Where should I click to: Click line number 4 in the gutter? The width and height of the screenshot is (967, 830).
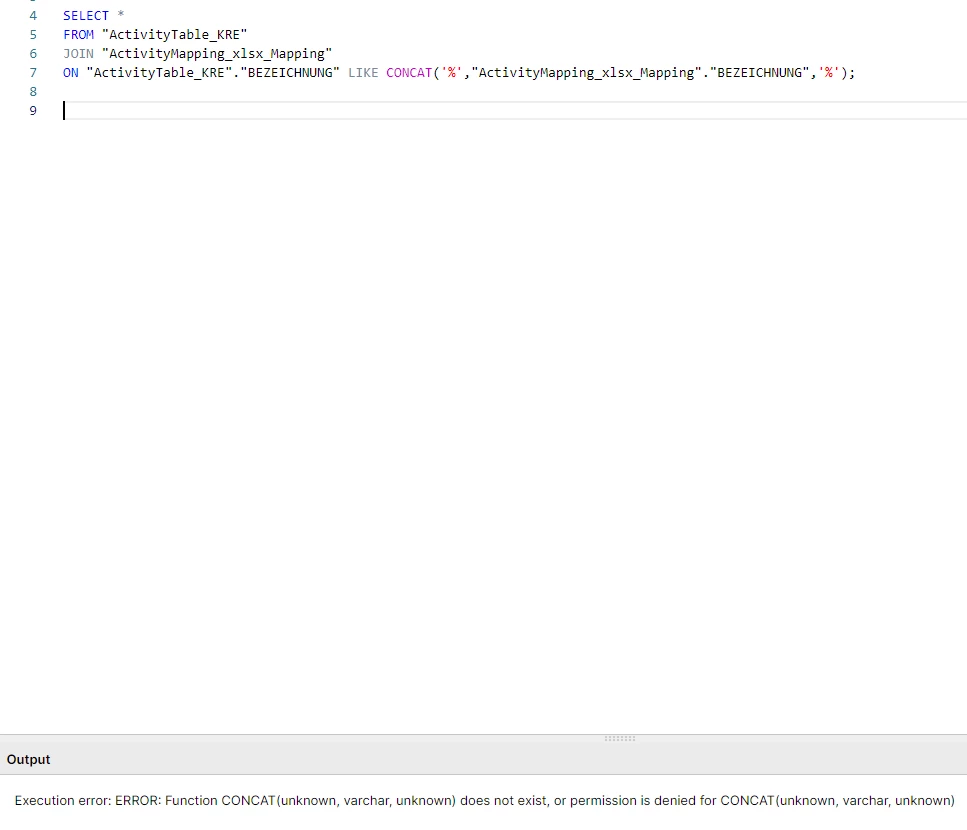(33, 15)
